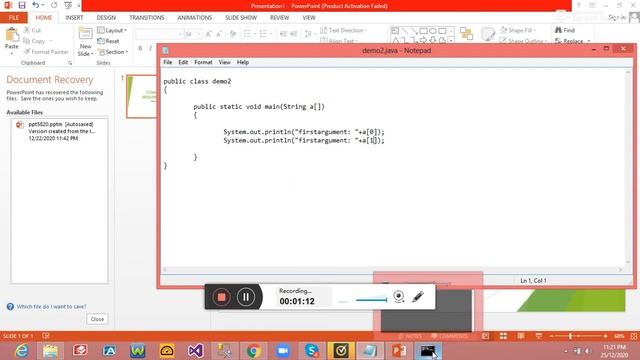Click the Decrease Font Size icon
The image size is (640, 360).
219,34
